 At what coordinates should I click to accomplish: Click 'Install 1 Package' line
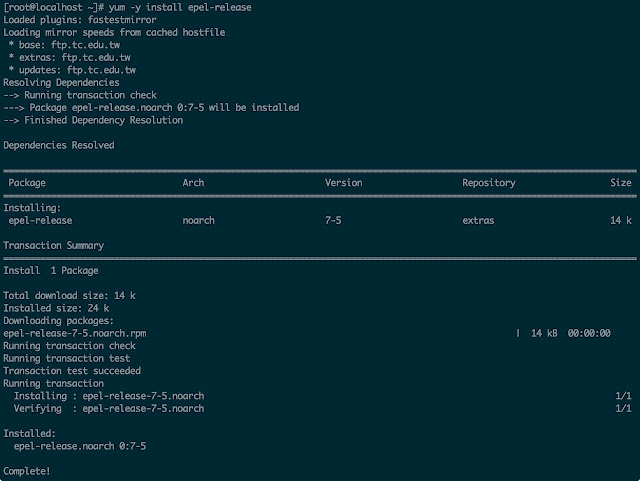(51, 271)
